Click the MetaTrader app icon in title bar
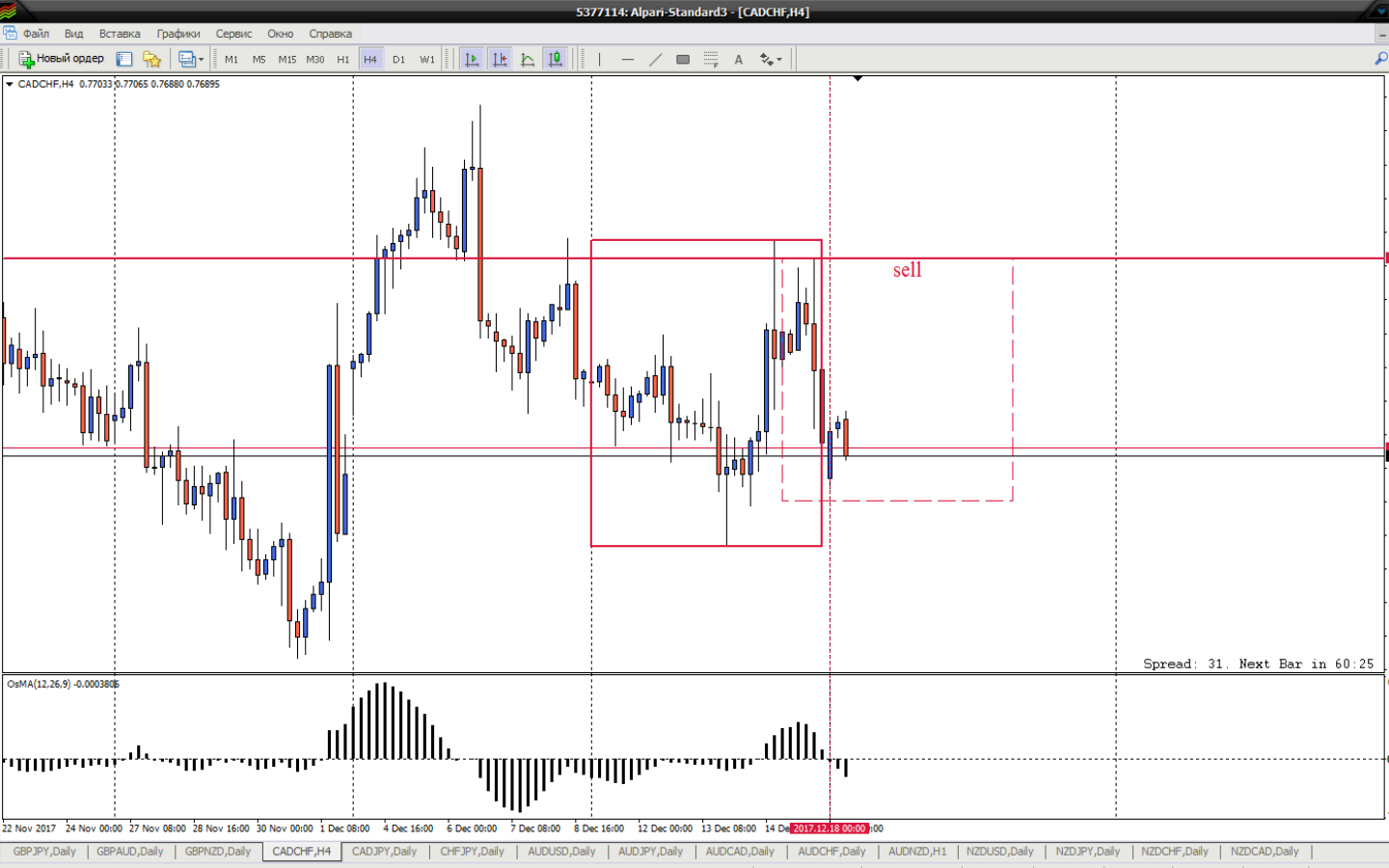Image resolution: width=1389 pixels, height=868 pixels. click(x=9, y=11)
